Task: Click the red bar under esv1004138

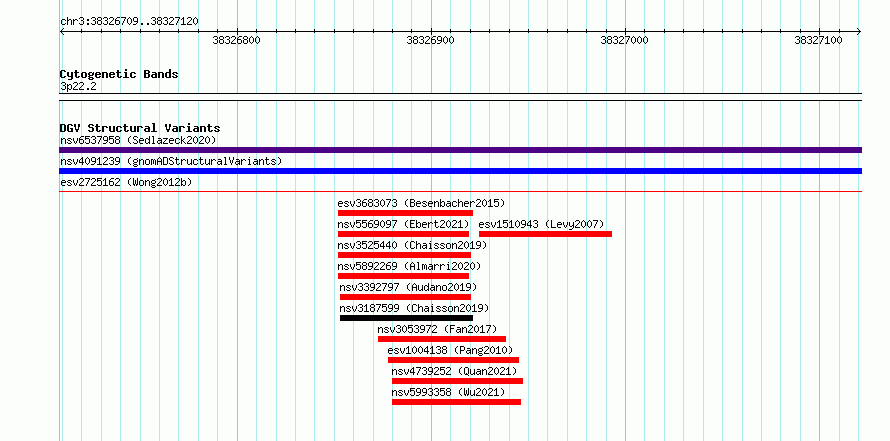Action: pyautogui.click(x=454, y=360)
